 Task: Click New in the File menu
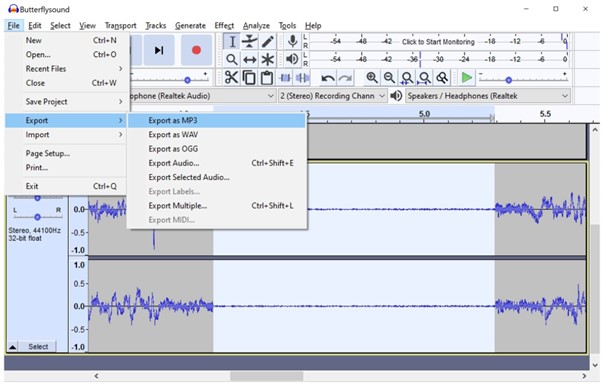[67, 40]
